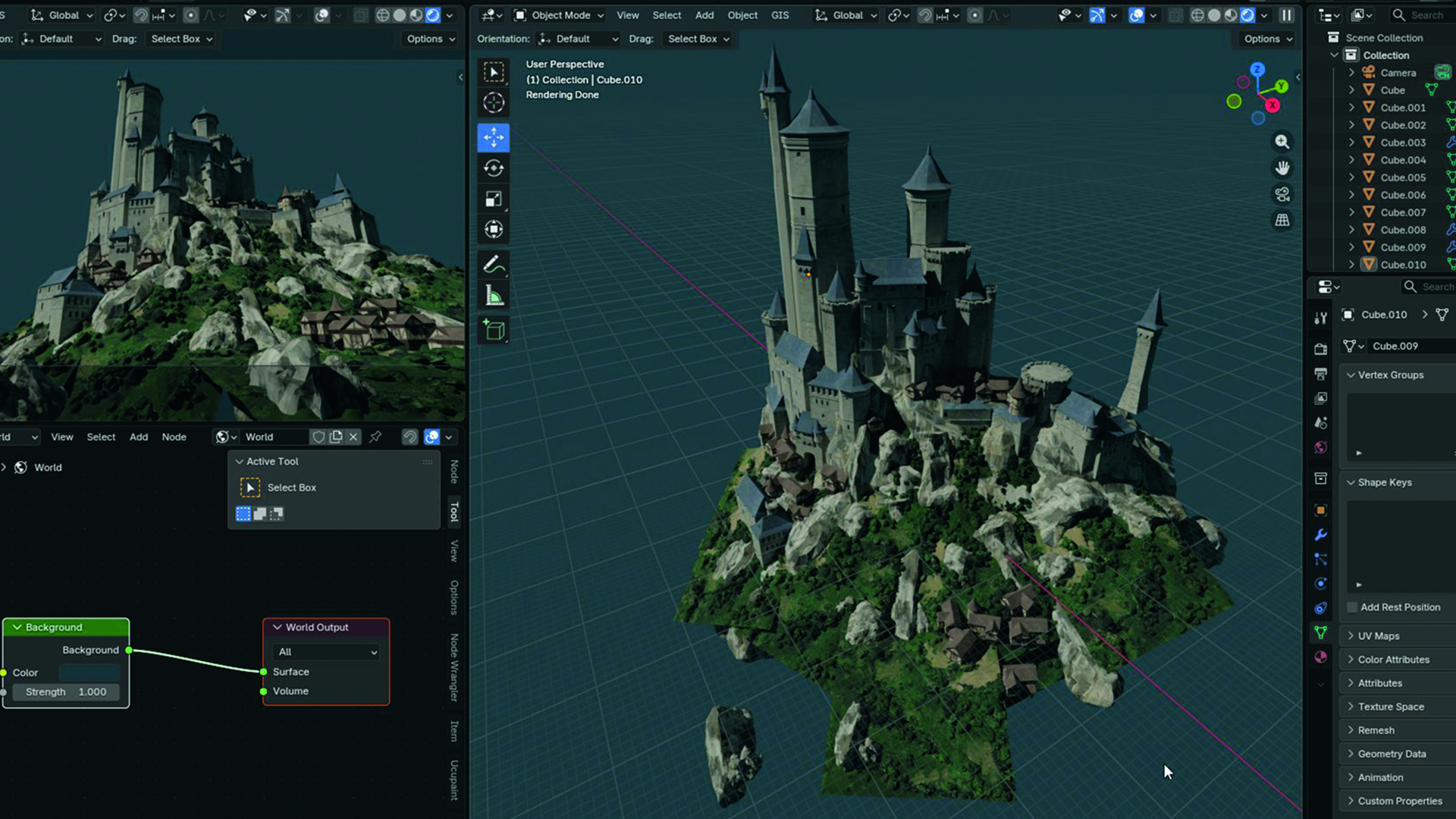Open the View Layer properties tab
The height and width of the screenshot is (819, 1456).
click(1320, 398)
